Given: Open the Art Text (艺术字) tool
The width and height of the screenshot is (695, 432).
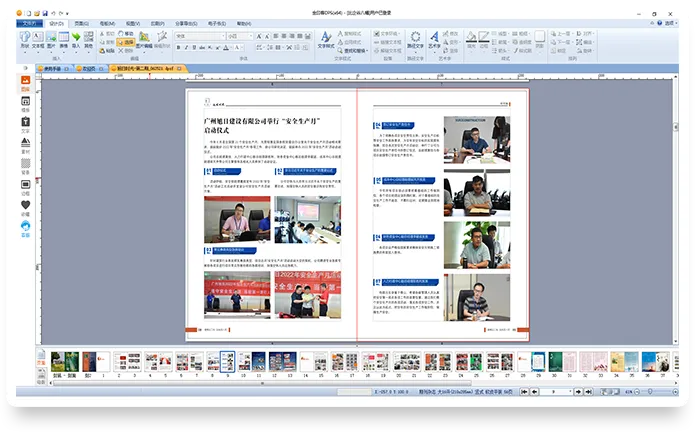Looking at the screenshot, I should point(434,39).
